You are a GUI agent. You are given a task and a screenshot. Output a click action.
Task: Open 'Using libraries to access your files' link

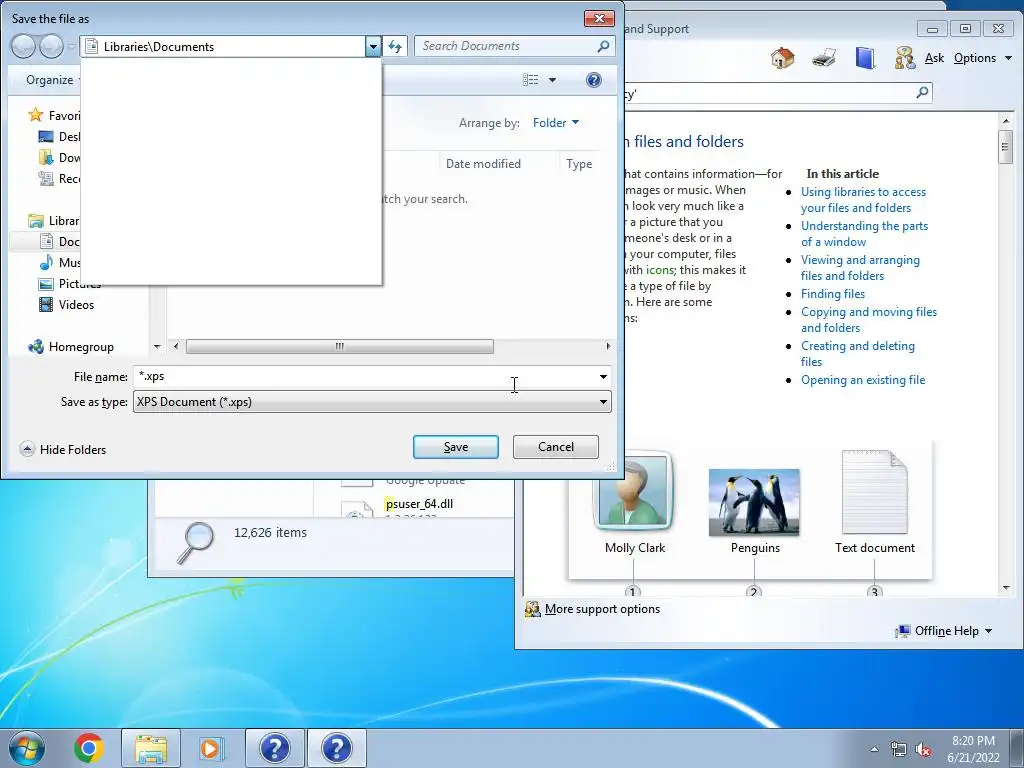point(863,200)
